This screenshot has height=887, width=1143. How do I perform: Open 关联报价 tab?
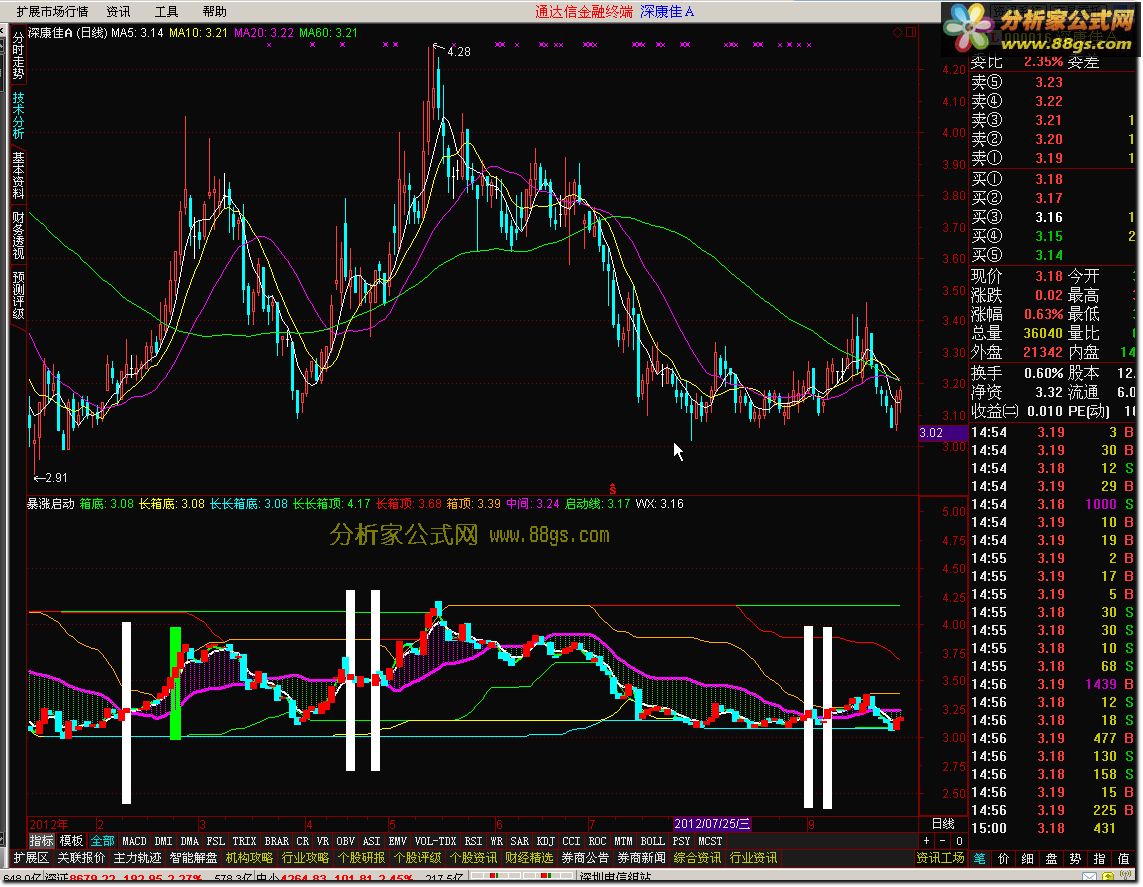click(x=82, y=859)
